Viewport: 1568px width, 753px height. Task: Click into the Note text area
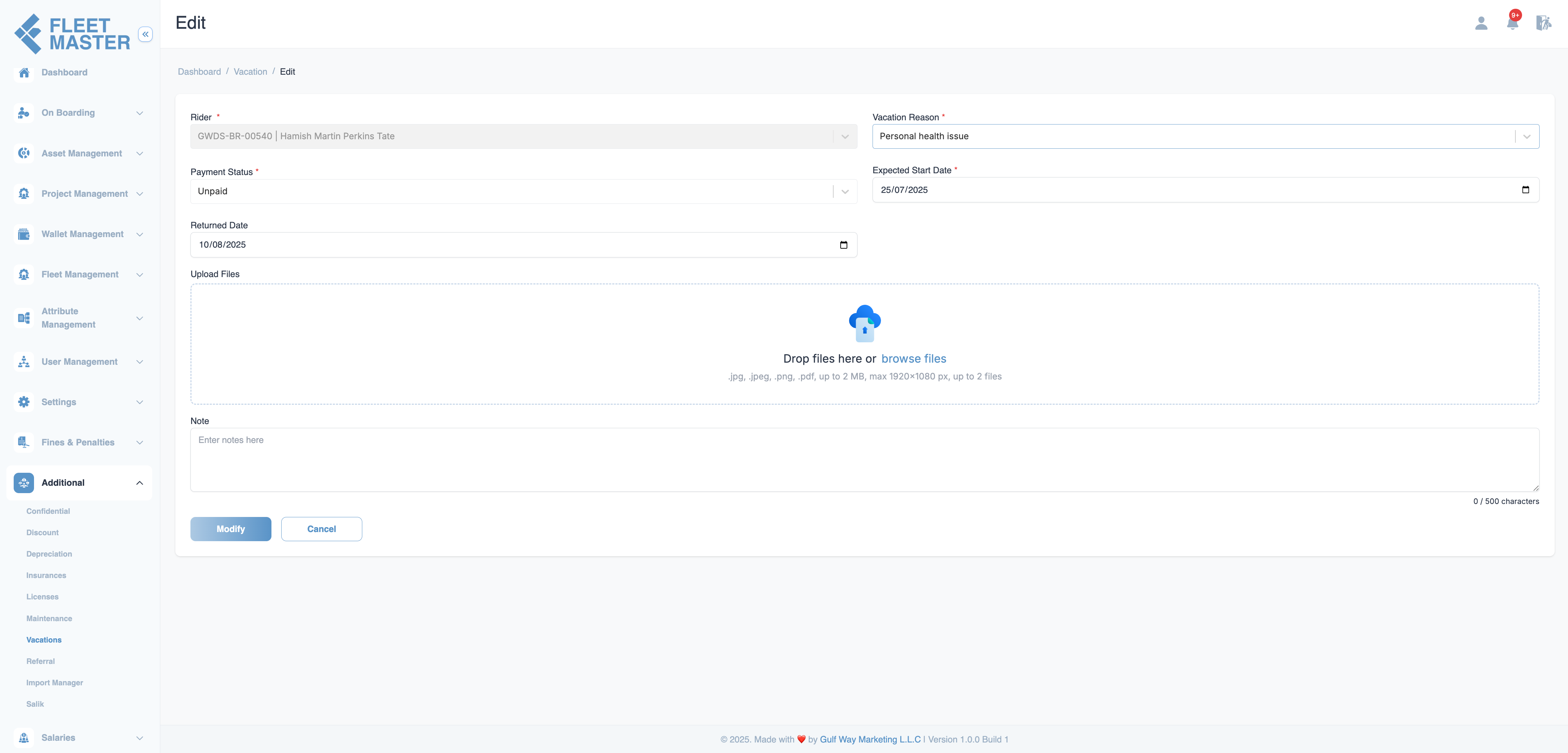864,459
